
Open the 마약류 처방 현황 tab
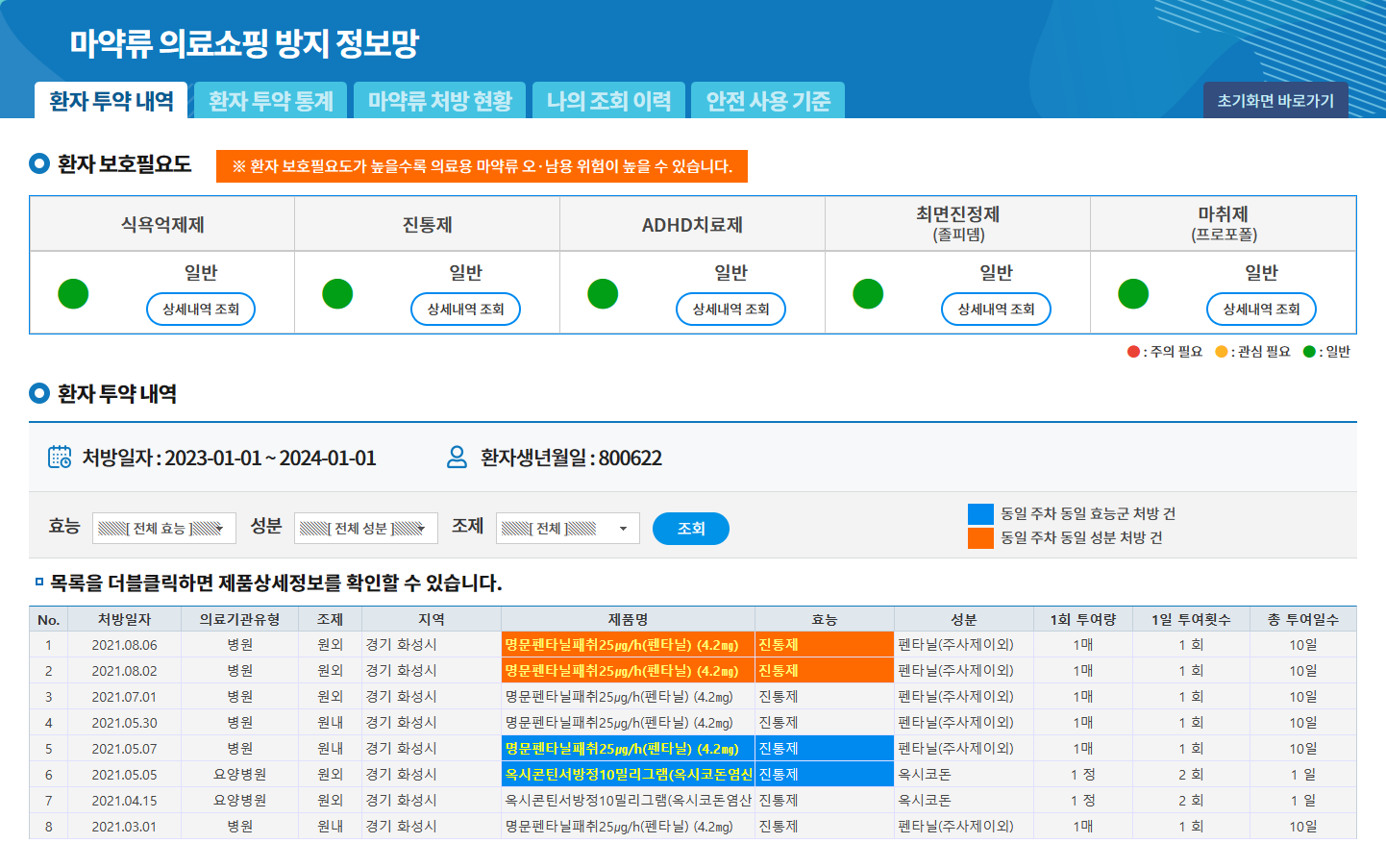pos(439,101)
